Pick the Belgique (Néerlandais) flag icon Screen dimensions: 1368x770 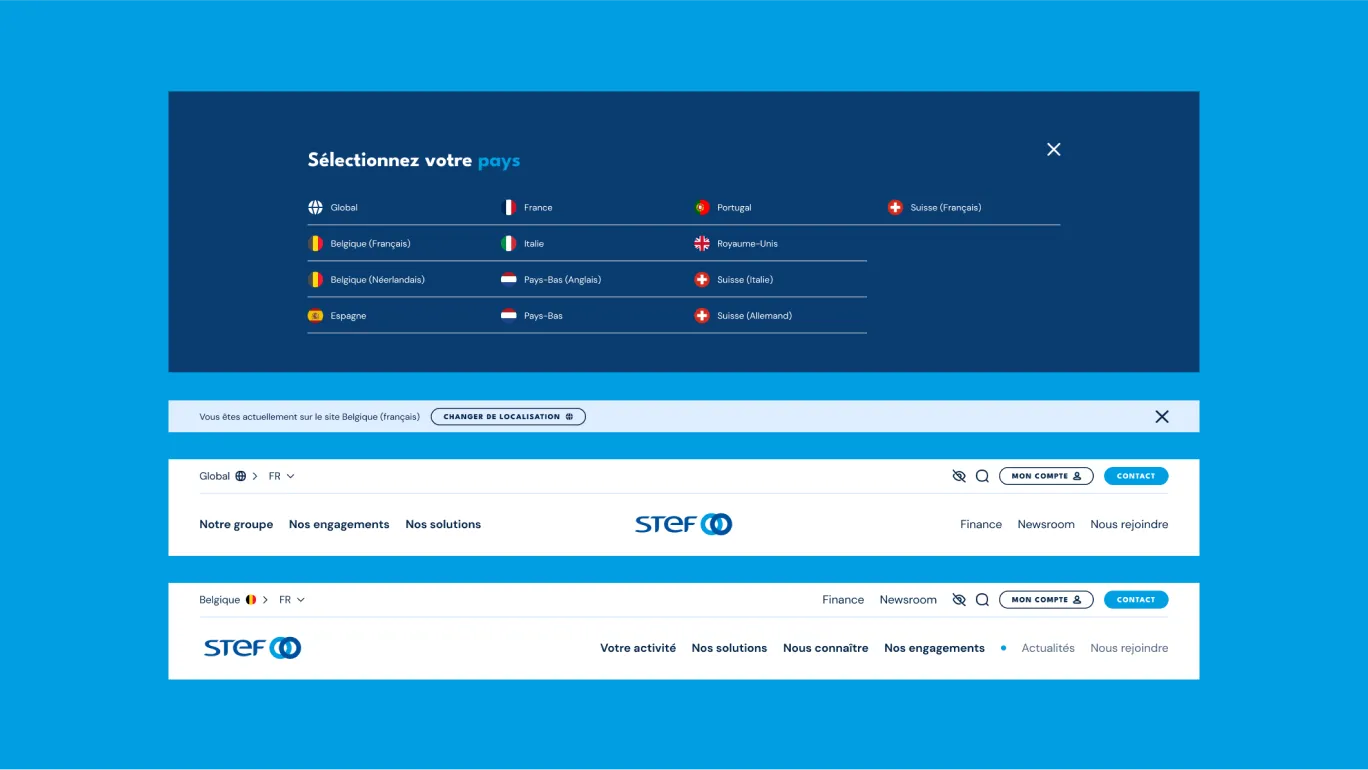point(315,280)
